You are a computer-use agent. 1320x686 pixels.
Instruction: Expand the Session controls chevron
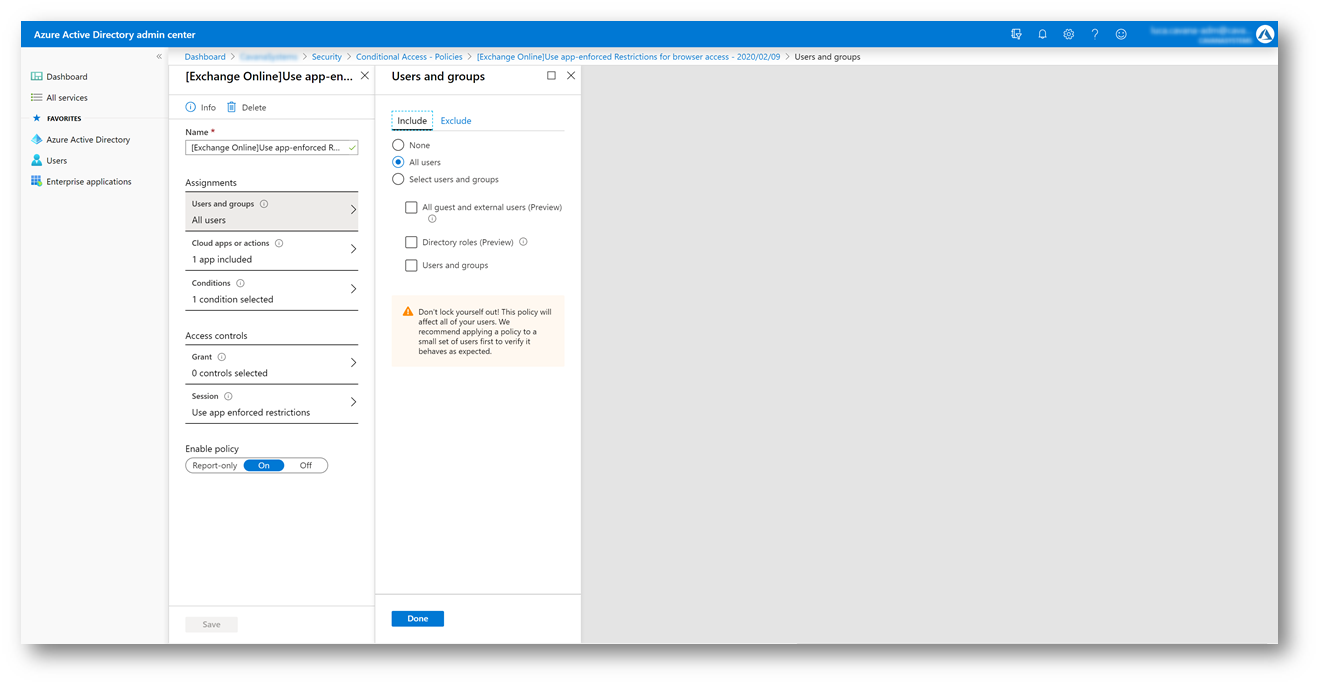tap(353, 402)
